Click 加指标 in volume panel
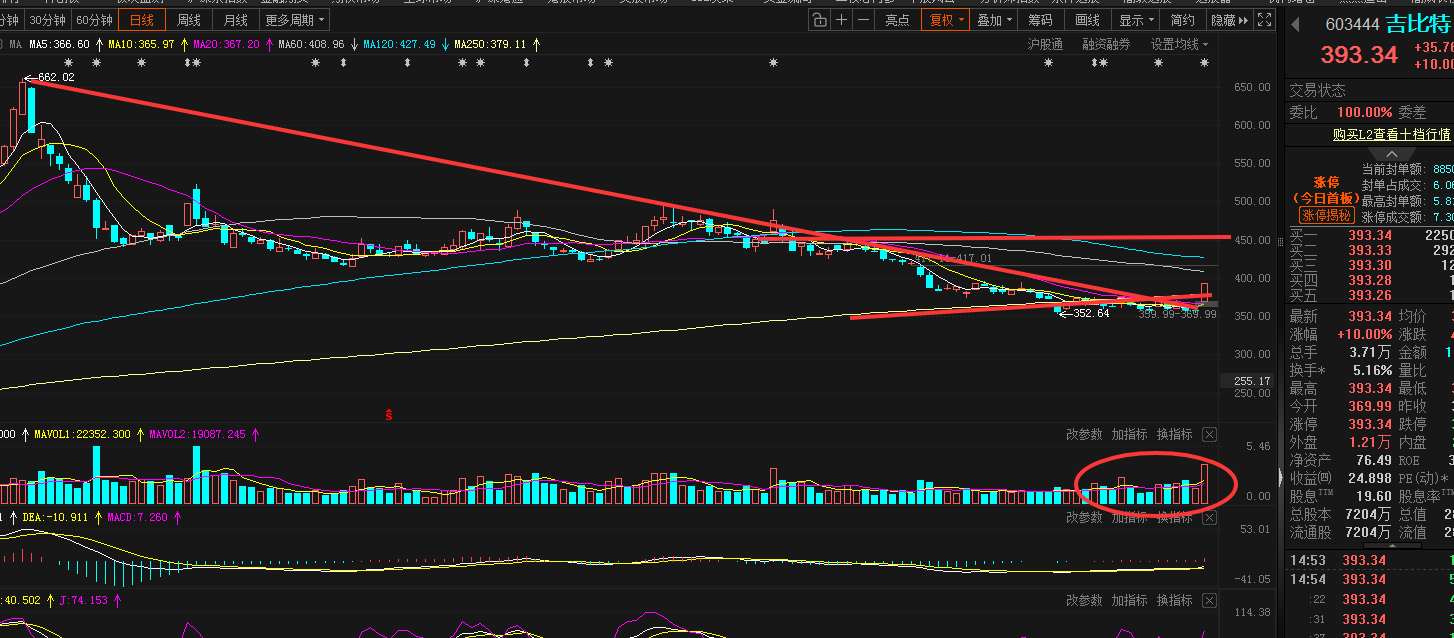The height and width of the screenshot is (638, 1454). (x=1129, y=434)
